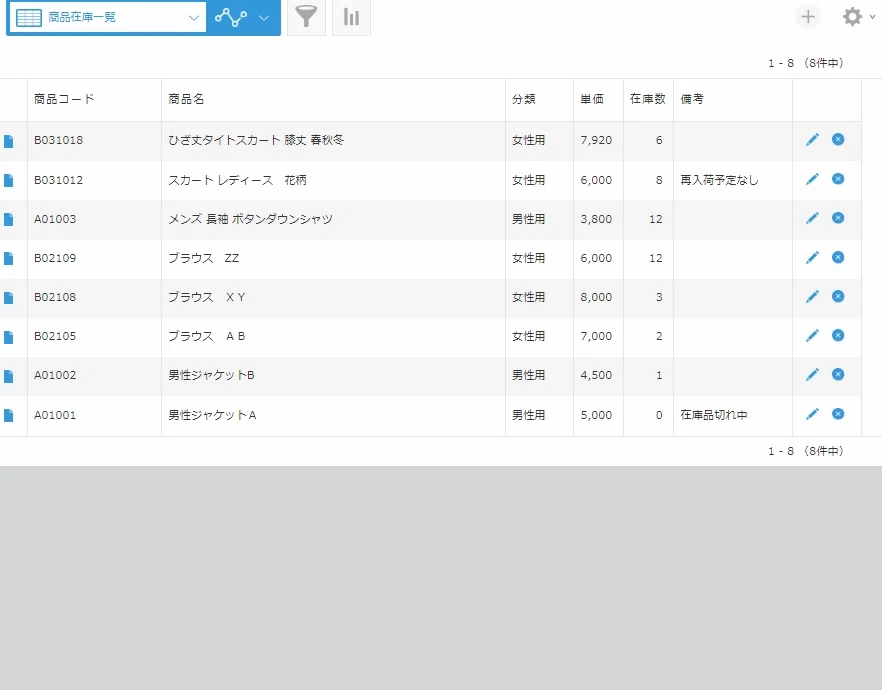Select product name ひざ丈タイトスカート 膝丈 春秋冬
Image resolution: width=882 pixels, height=690 pixels.
point(256,140)
